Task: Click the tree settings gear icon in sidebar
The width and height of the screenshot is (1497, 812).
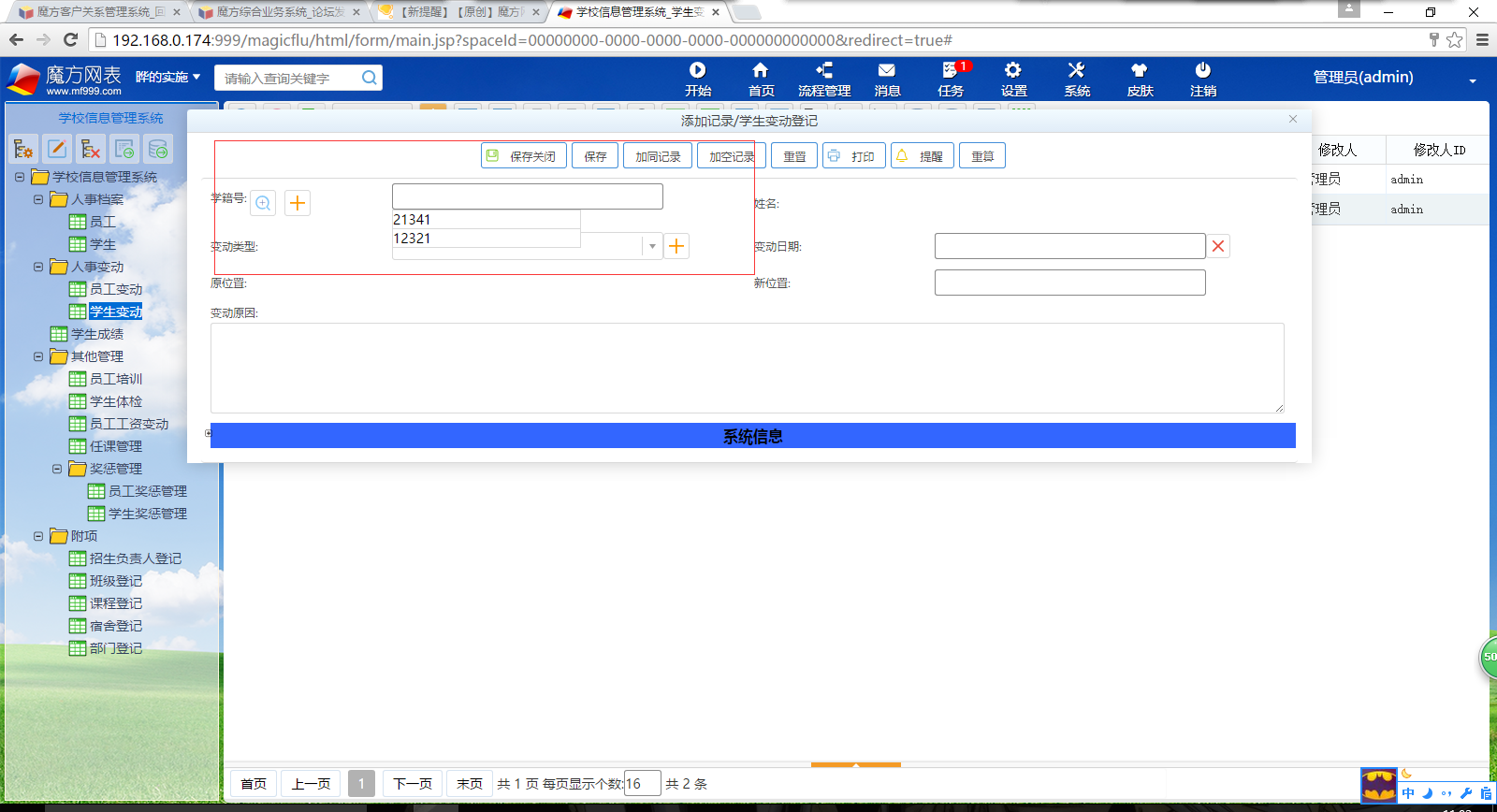Action: [23, 149]
